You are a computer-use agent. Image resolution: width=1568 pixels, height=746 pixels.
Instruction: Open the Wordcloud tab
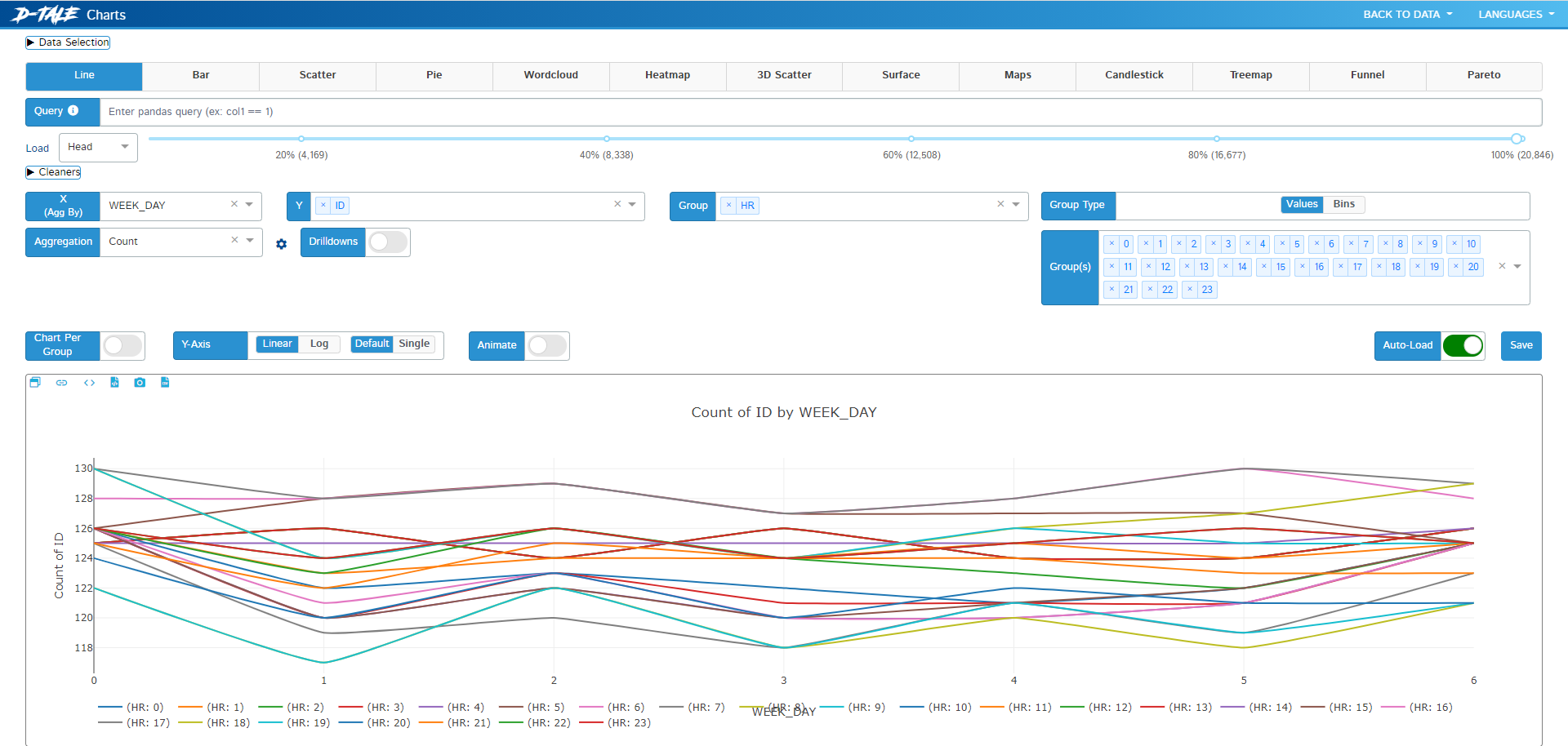(x=551, y=75)
